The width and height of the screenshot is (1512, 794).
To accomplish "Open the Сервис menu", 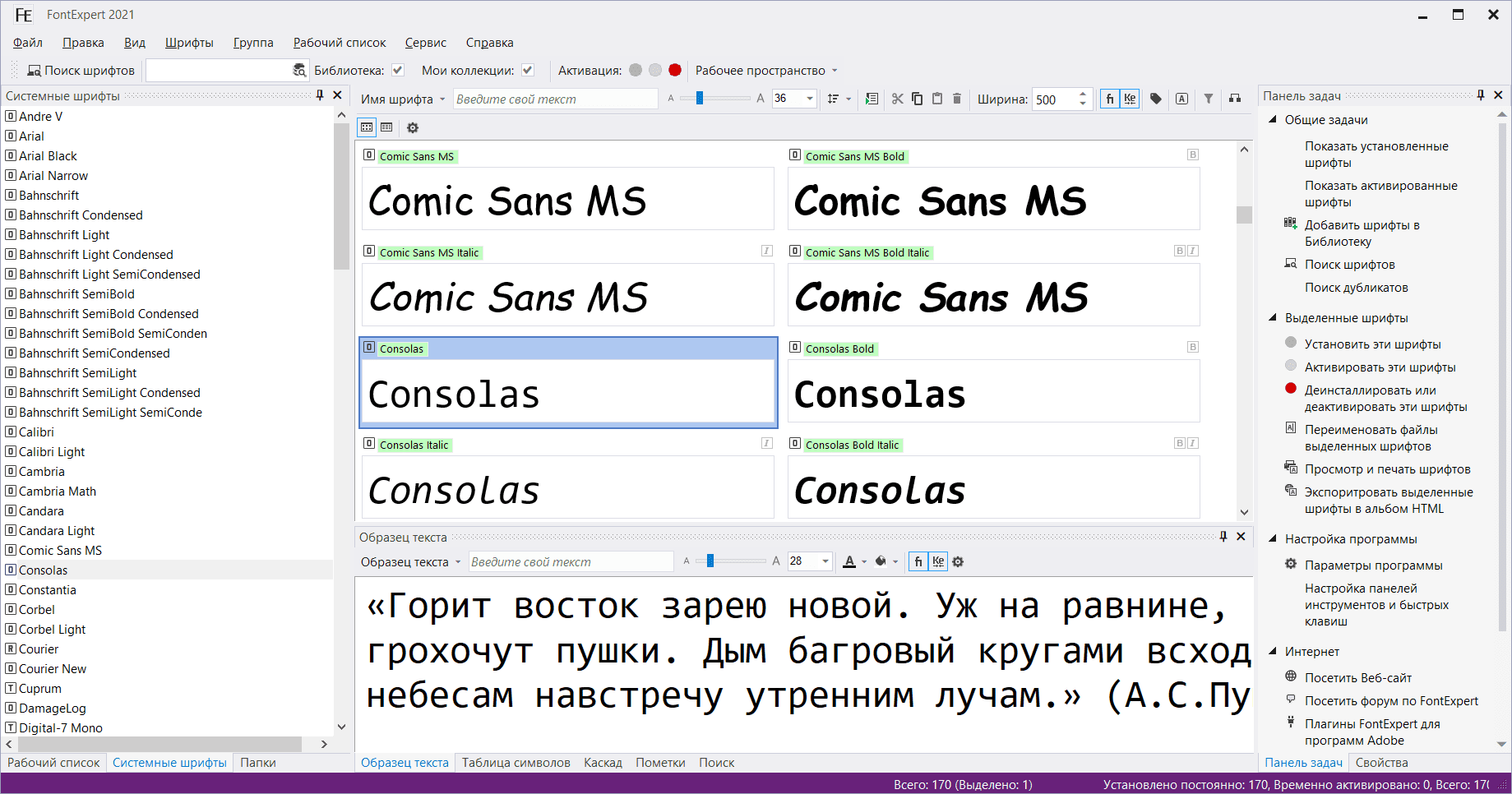I will [x=426, y=43].
